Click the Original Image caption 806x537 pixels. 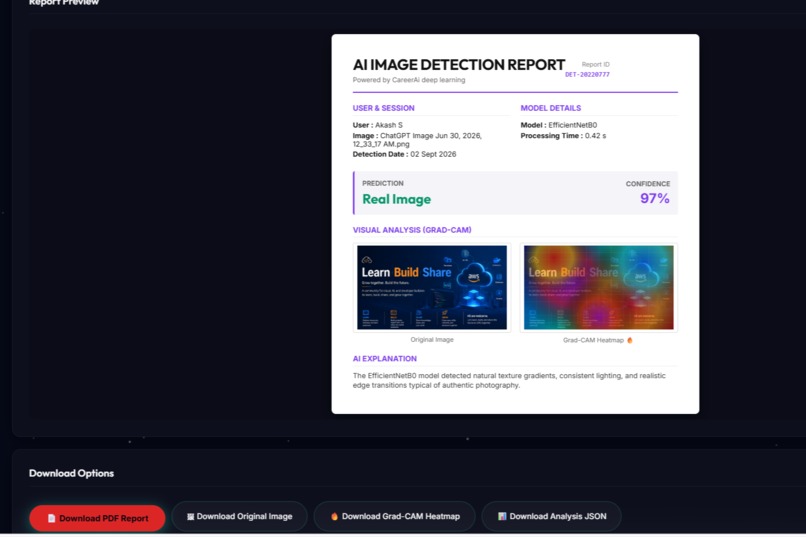(432, 340)
